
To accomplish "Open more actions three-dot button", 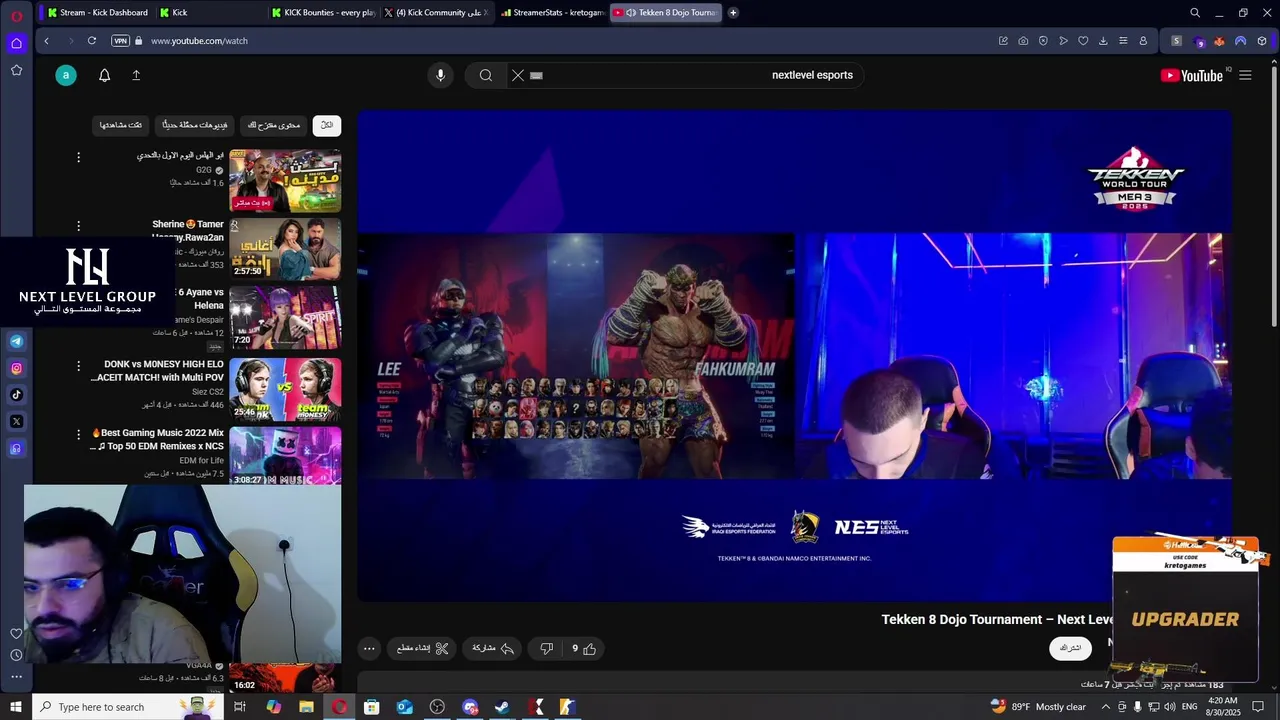I will coord(369,649).
